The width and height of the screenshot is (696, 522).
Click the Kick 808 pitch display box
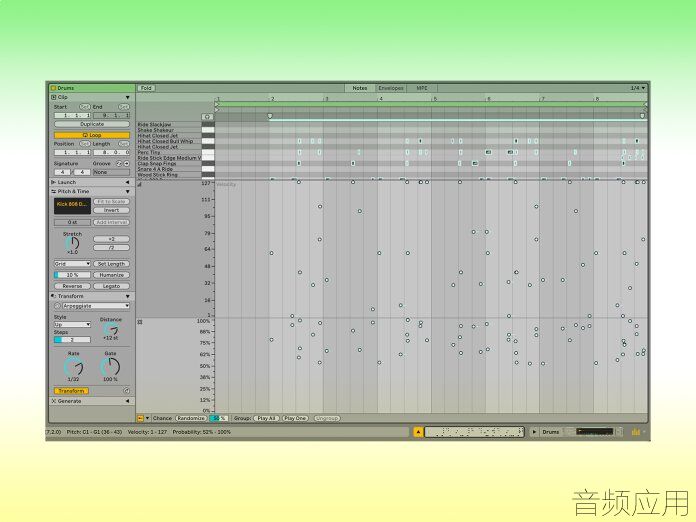coord(72,206)
